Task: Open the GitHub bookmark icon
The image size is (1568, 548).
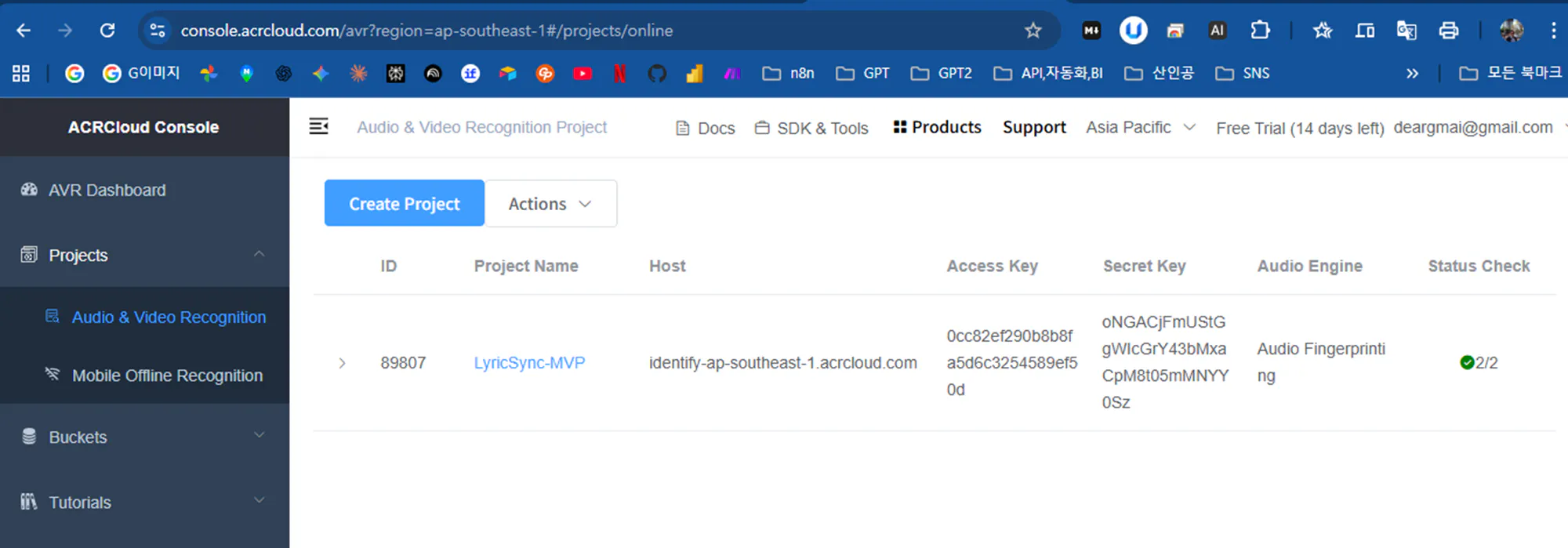Action: click(657, 74)
